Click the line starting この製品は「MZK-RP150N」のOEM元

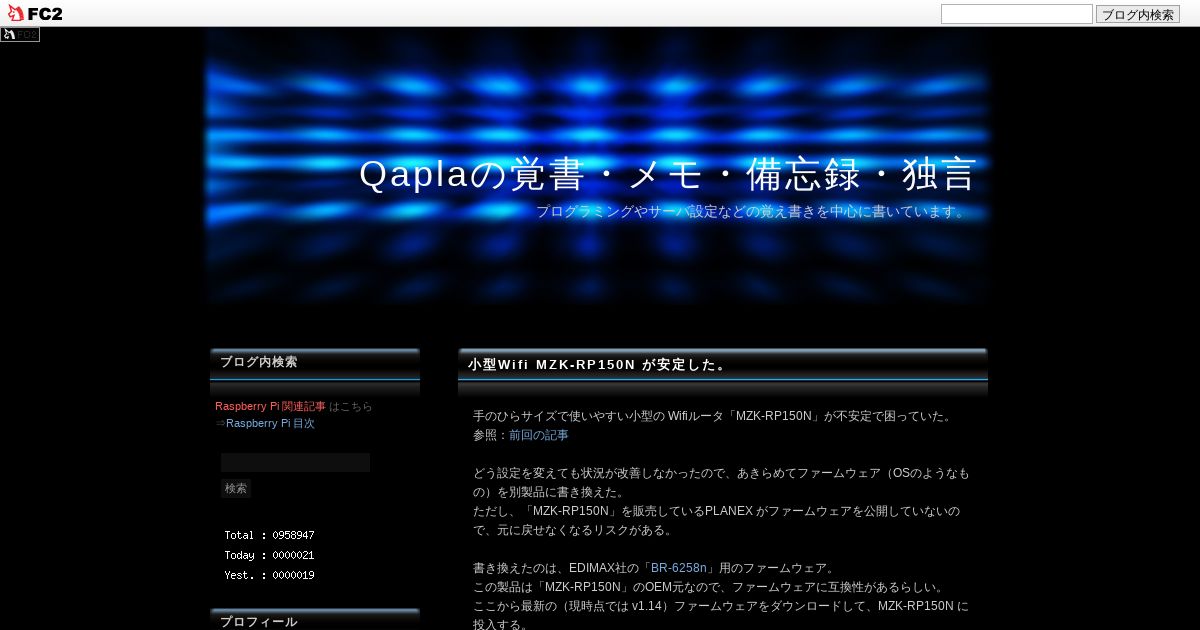pyautogui.click(x=708, y=587)
